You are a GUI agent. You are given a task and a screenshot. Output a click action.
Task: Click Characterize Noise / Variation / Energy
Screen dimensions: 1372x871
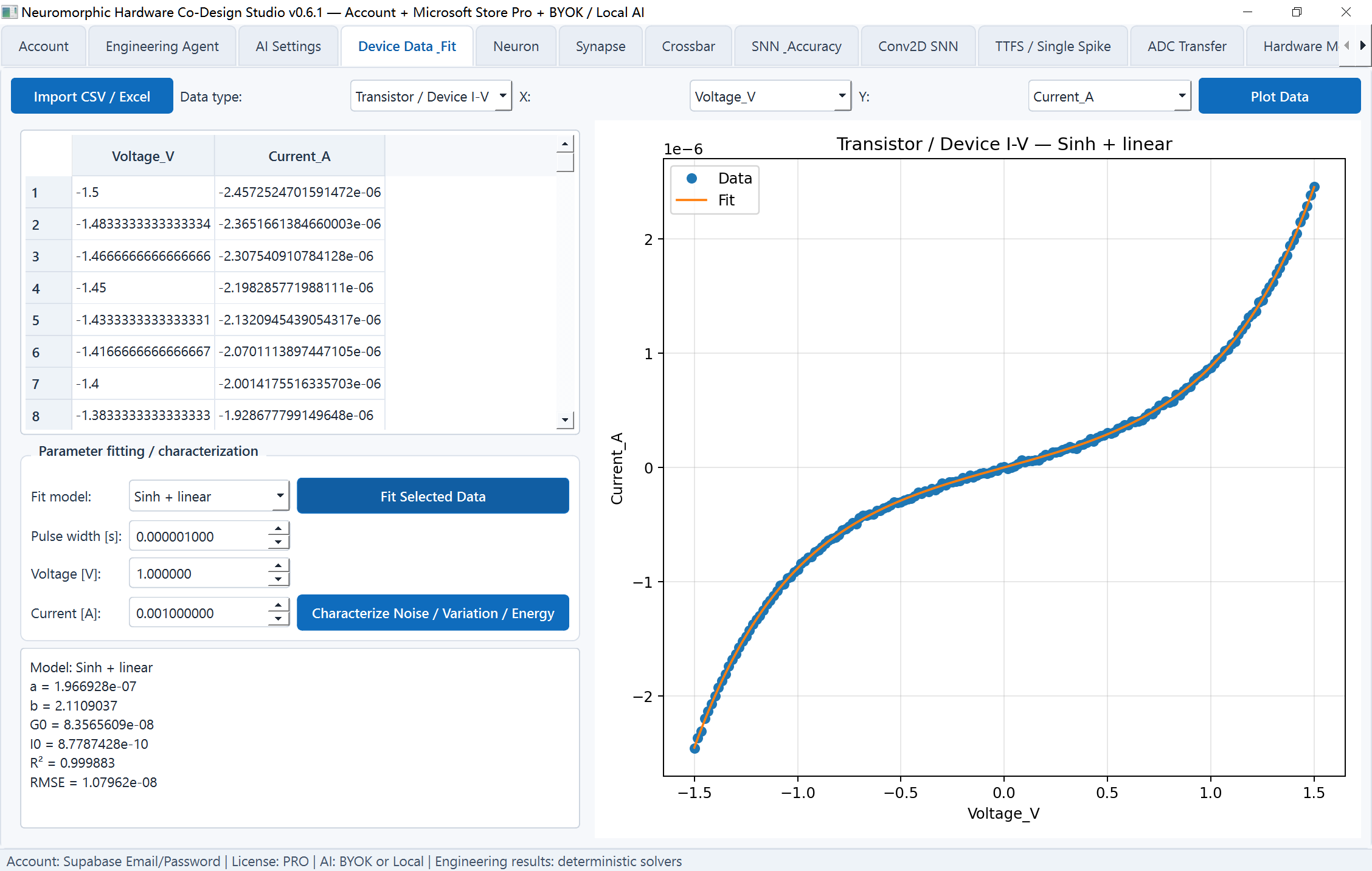433,613
